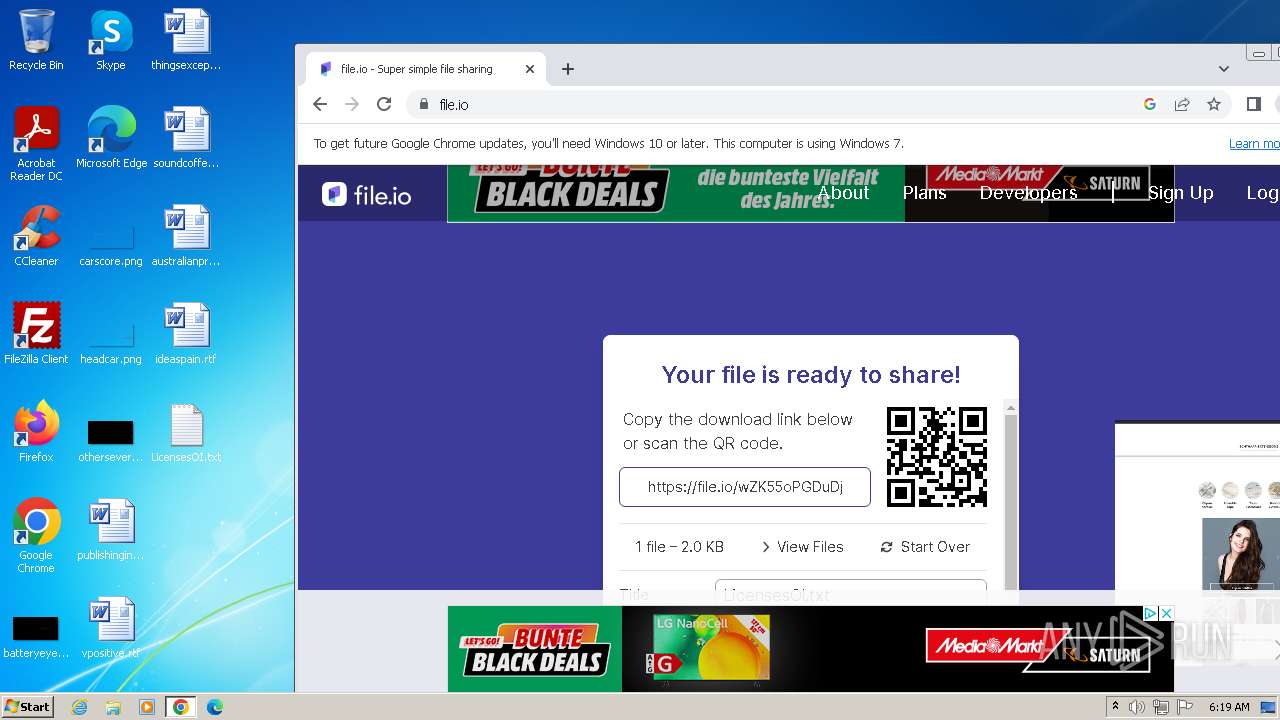
Task: Follow the Learn more update link
Action: 1254,144
